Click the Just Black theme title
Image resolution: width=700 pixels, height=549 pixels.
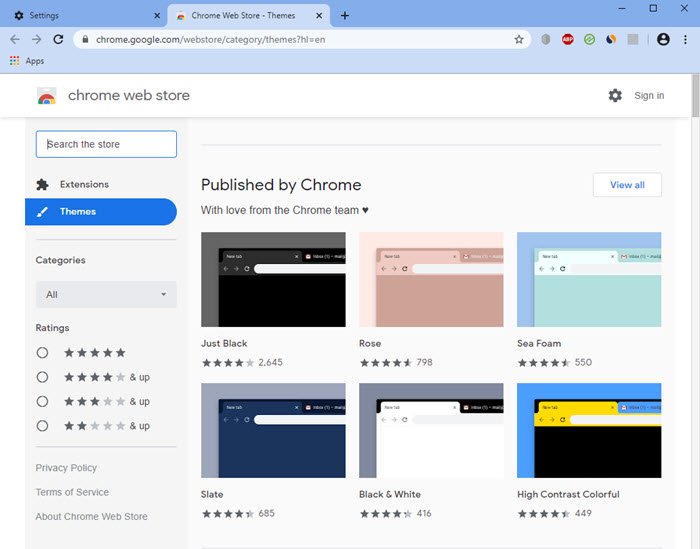coord(224,343)
